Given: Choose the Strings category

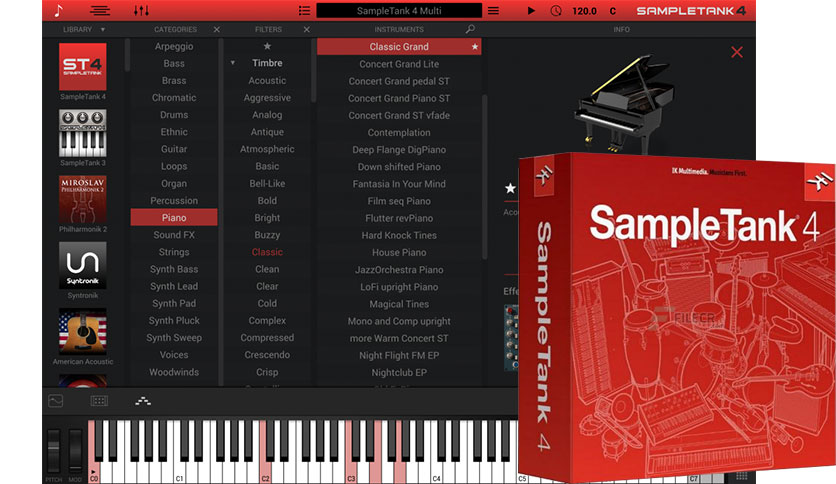Looking at the screenshot, I should pos(174,252).
